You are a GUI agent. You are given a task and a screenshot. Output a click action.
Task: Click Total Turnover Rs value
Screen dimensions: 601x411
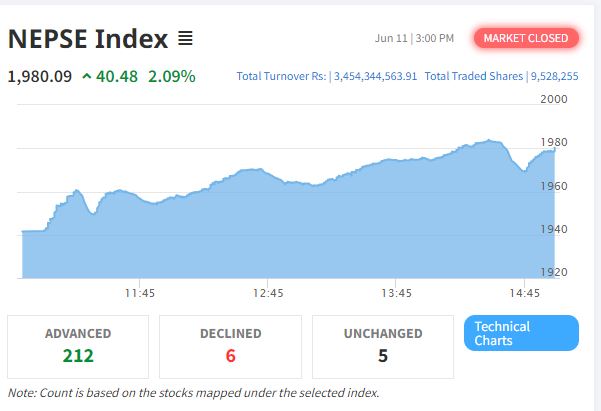(375, 76)
